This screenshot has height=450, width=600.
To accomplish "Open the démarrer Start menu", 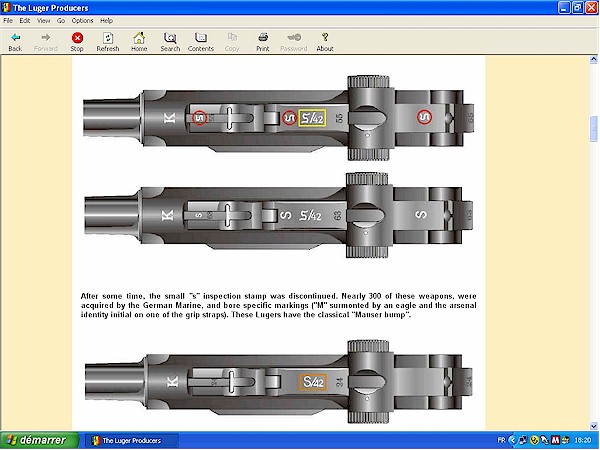I will point(39,440).
